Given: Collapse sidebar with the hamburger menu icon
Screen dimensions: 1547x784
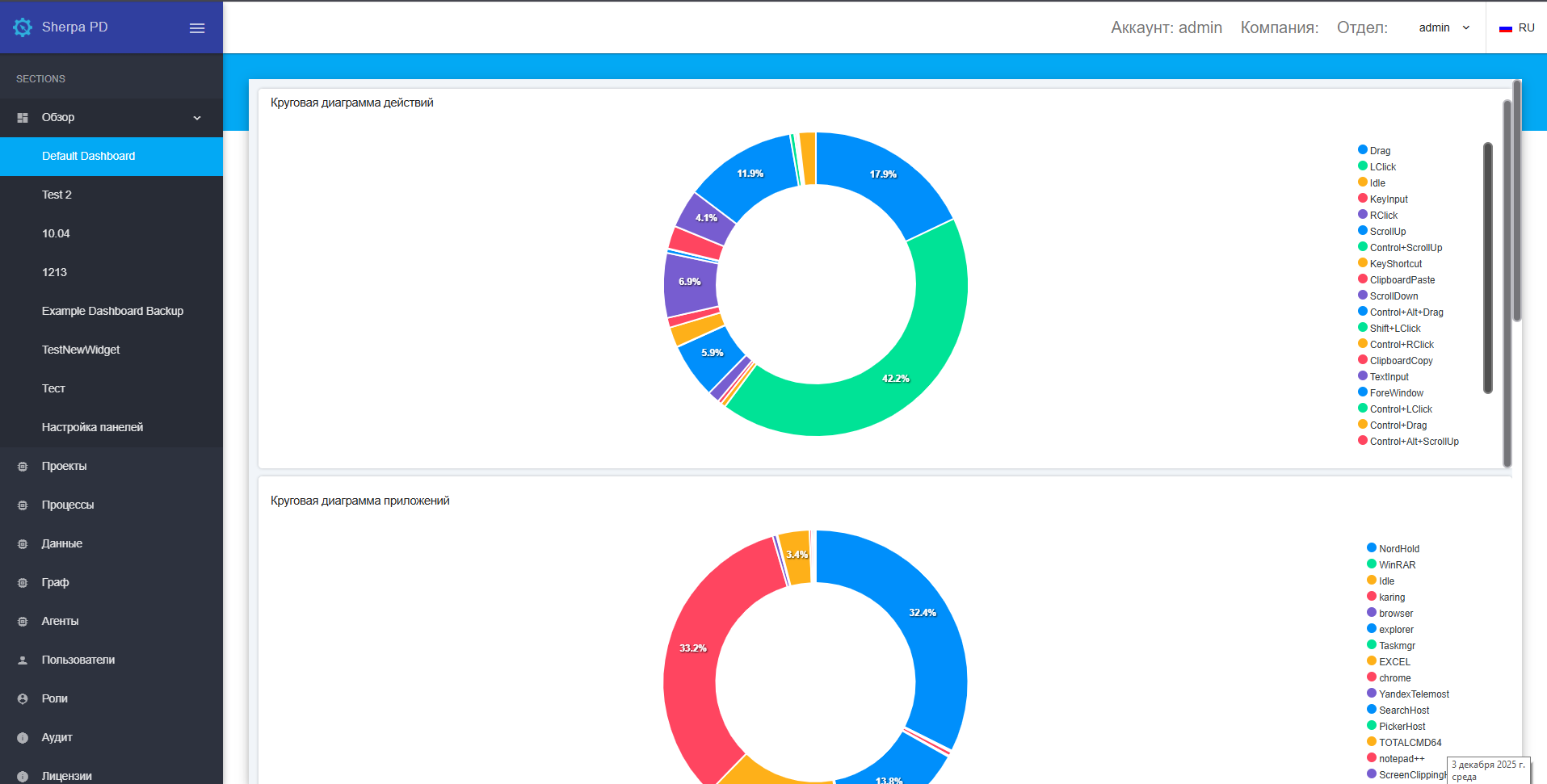Looking at the screenshot, I should click(x=197, y=28).
